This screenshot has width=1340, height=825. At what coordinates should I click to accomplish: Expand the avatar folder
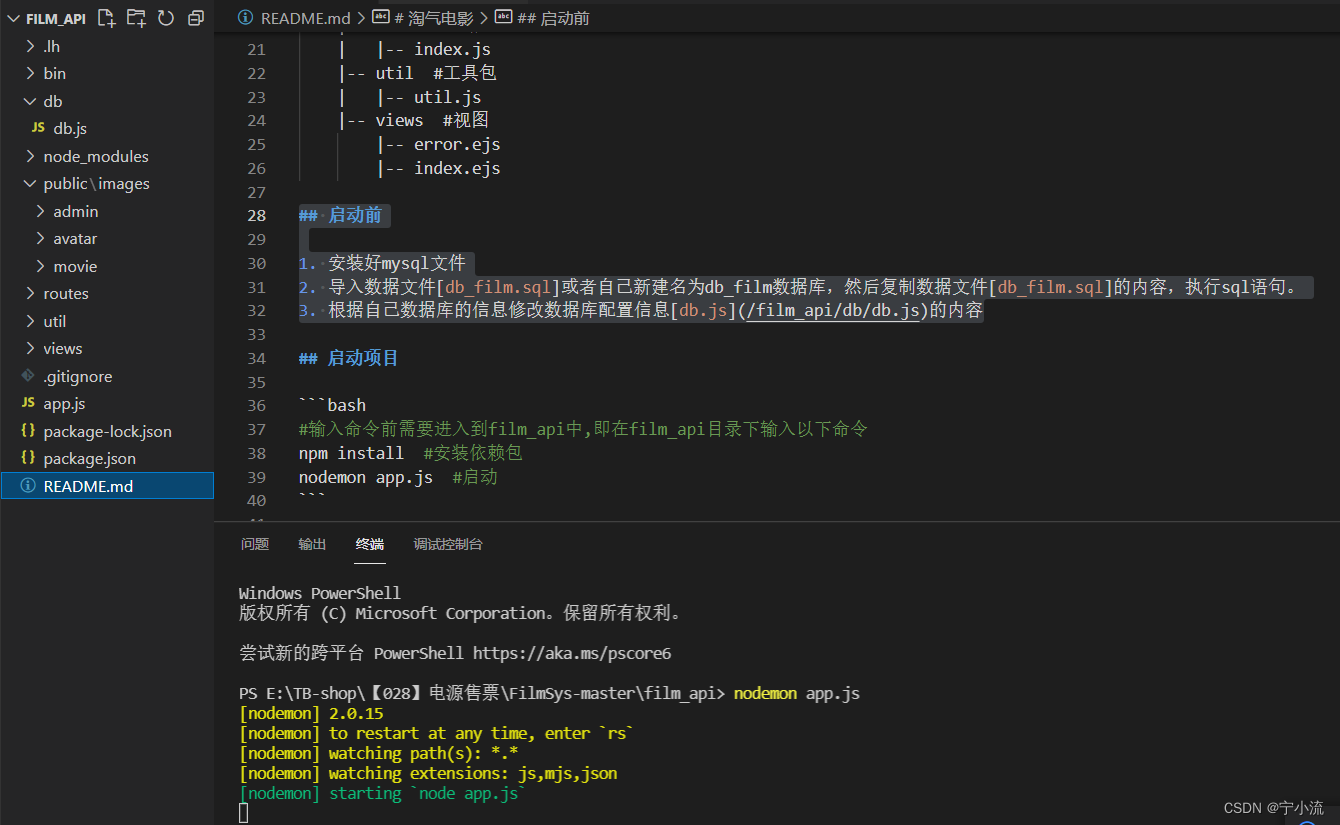pyautogui.click(x=39, y=238)
